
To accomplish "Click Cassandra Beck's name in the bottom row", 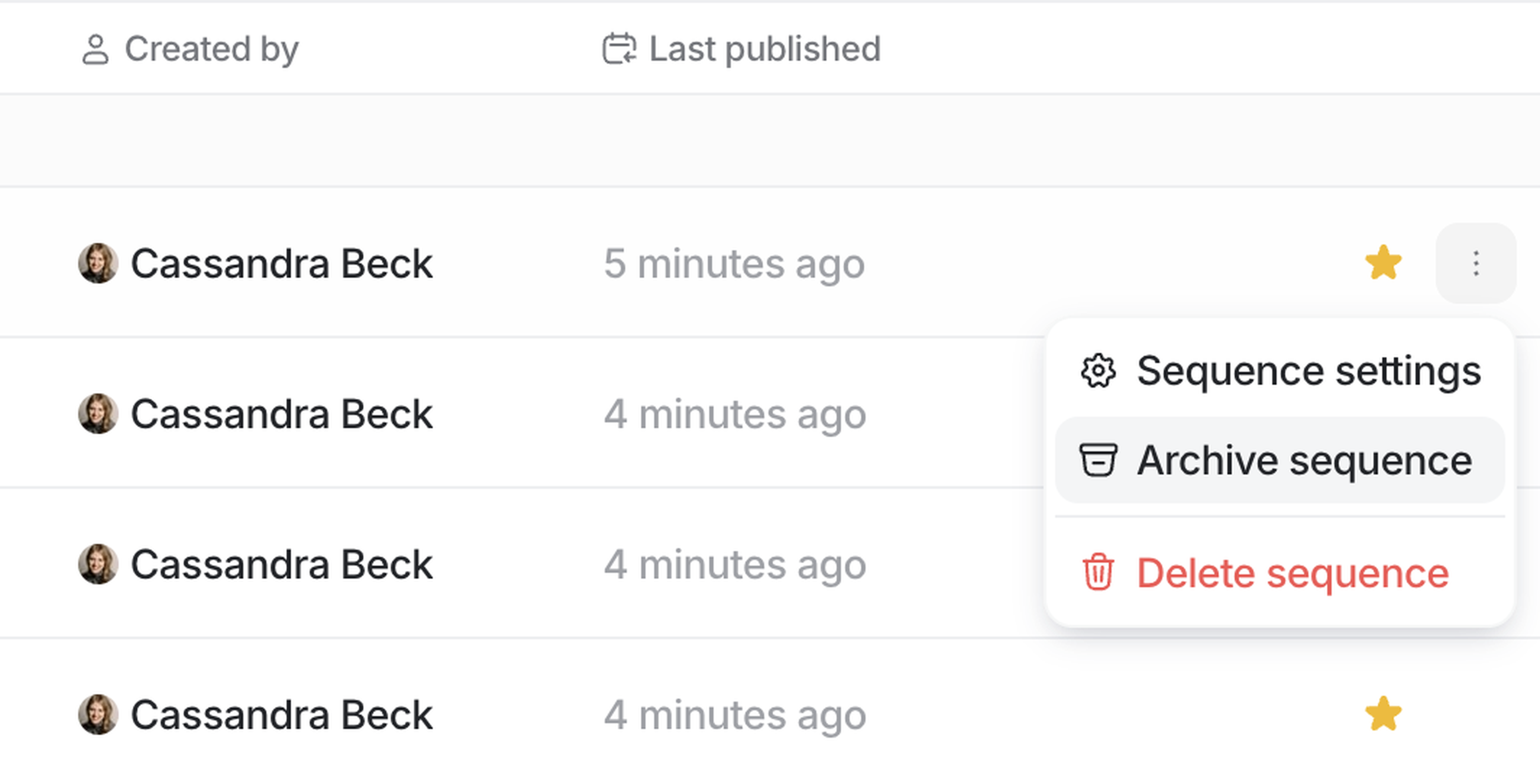I will pos(281,715).
